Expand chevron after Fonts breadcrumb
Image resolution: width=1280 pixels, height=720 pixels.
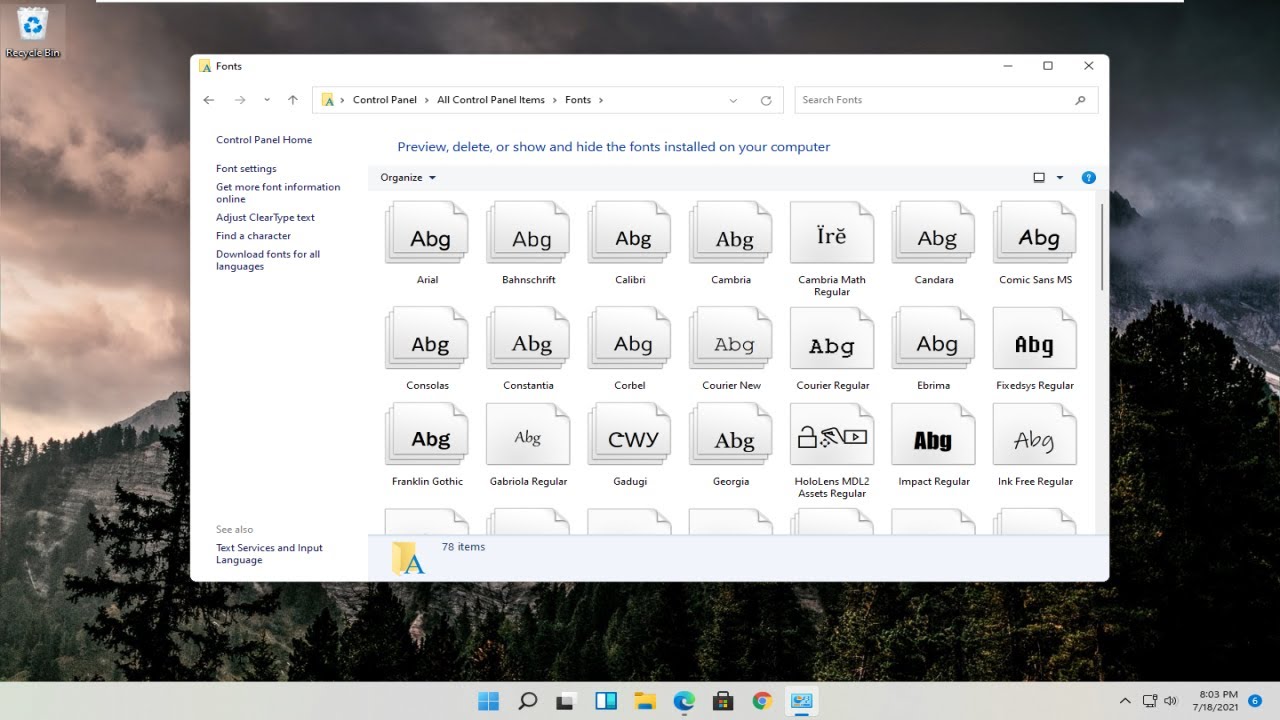tap(600, 100)
